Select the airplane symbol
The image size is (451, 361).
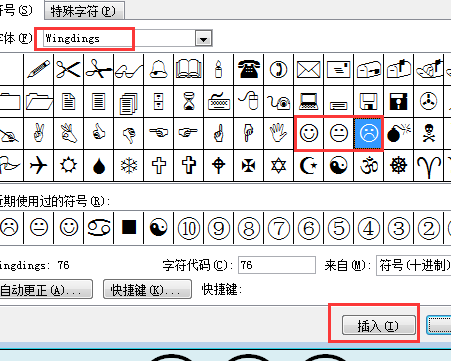click(x=39, y=165)
